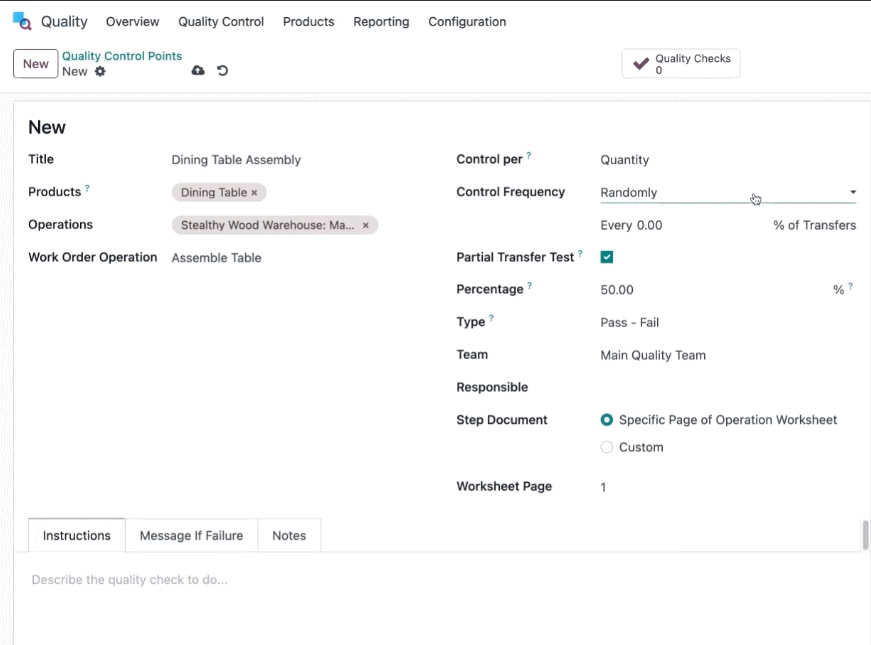Show help tooltip next to Products label

tap(87, 188)
